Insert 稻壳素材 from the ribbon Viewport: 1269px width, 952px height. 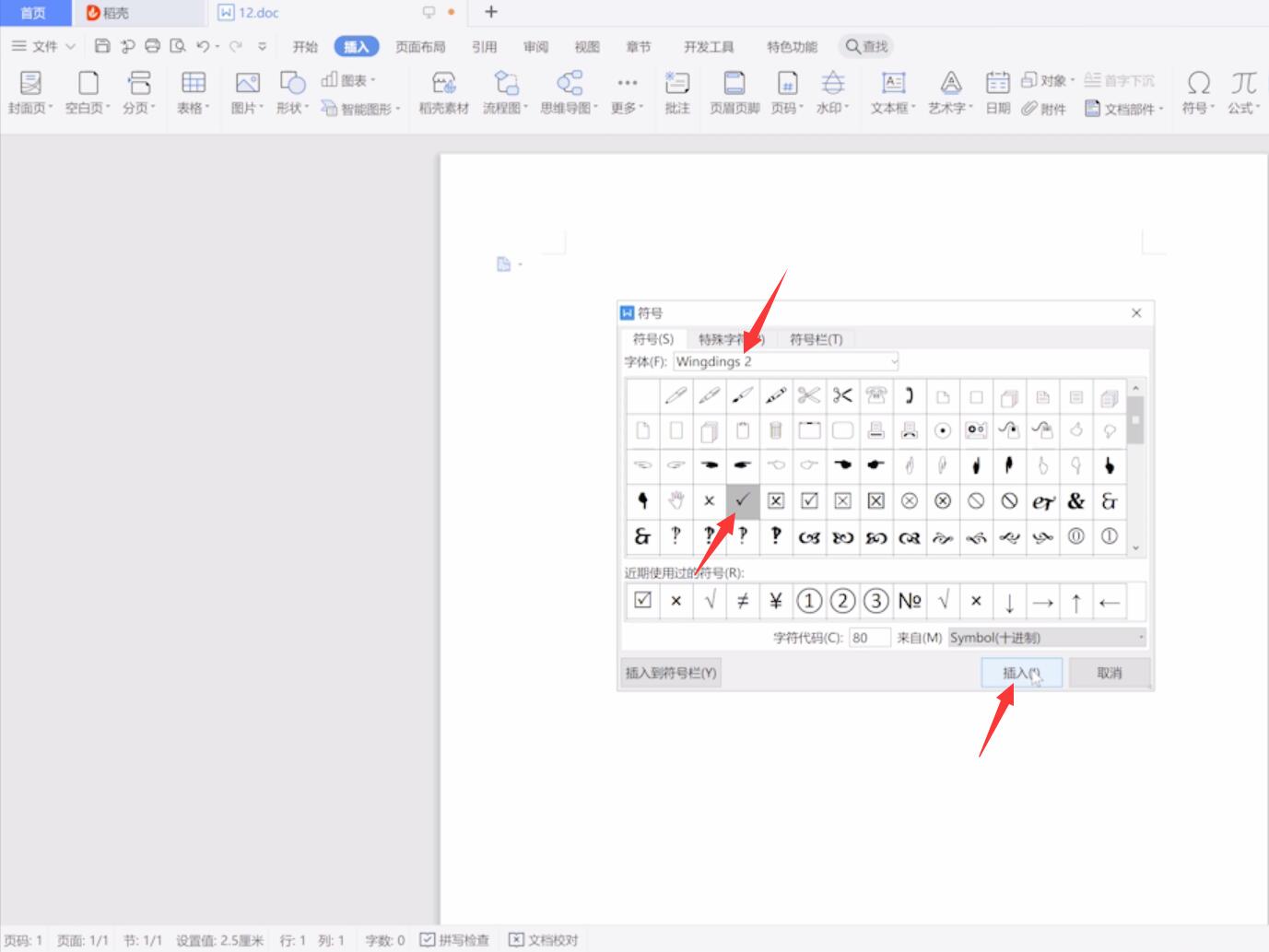click(x=444, y=93)
